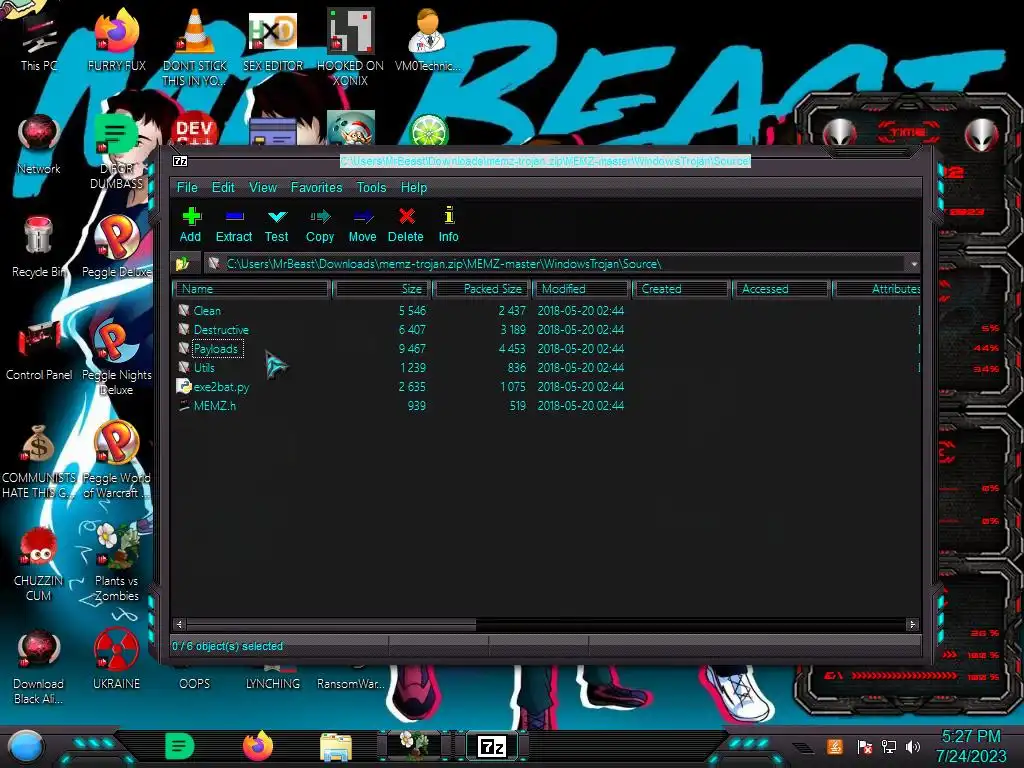This screenshot has height=768, width=1024.
Task: Click the horizontal scrollbar left arrow
Action: tap(180, 624)
